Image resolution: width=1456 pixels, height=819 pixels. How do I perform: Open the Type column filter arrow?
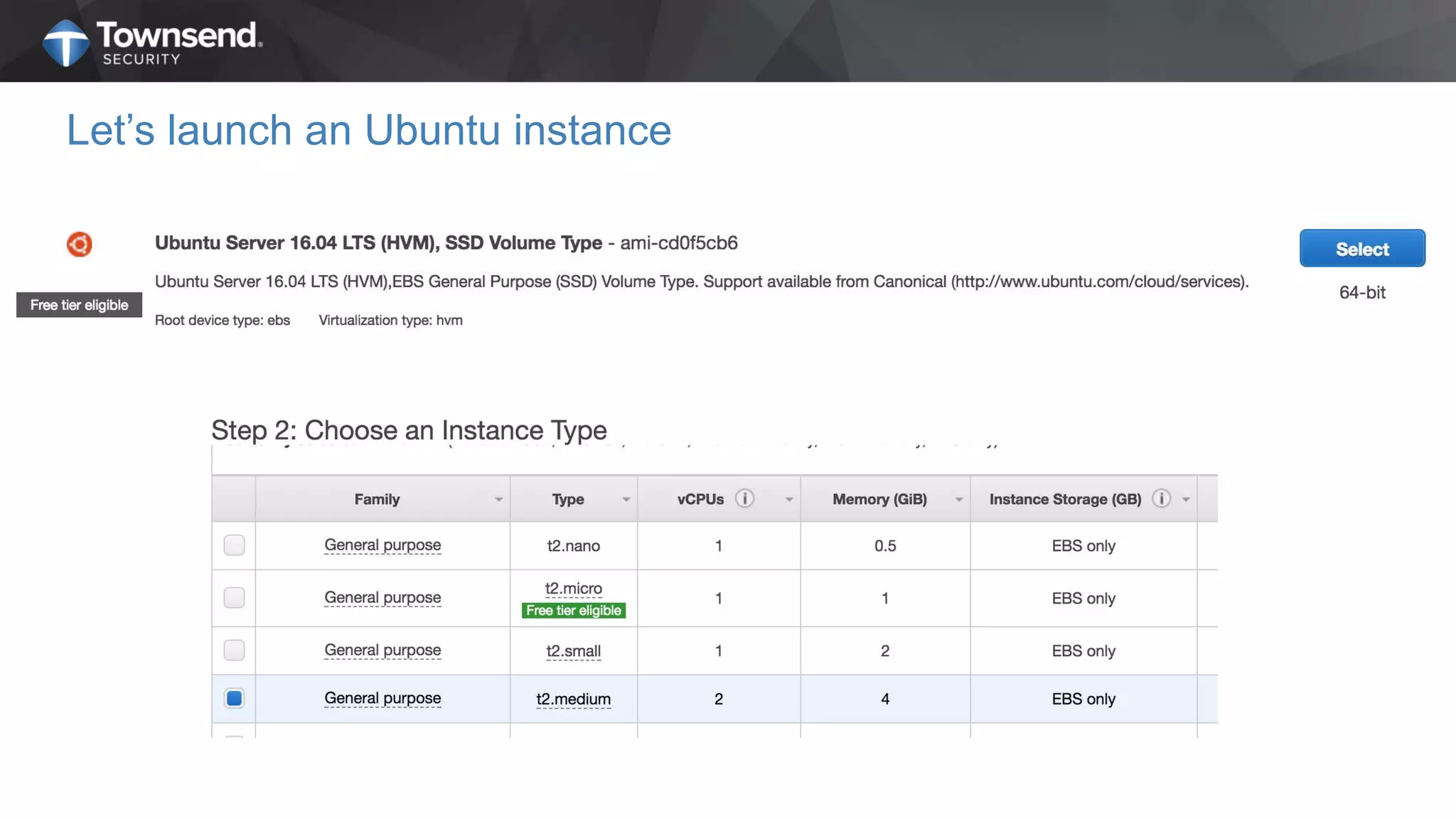pyautogui.click(x=626, y=500)
